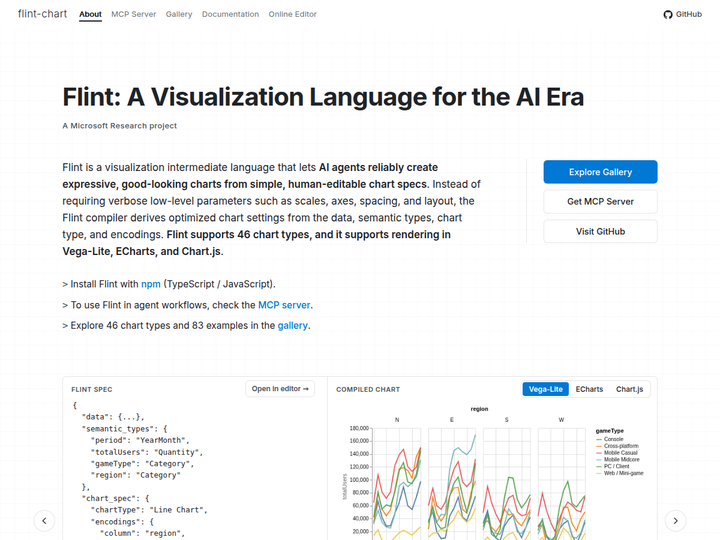Go to next example with right arrow
The height and width of the screenshot is (540, 720).
pos(675,521)
